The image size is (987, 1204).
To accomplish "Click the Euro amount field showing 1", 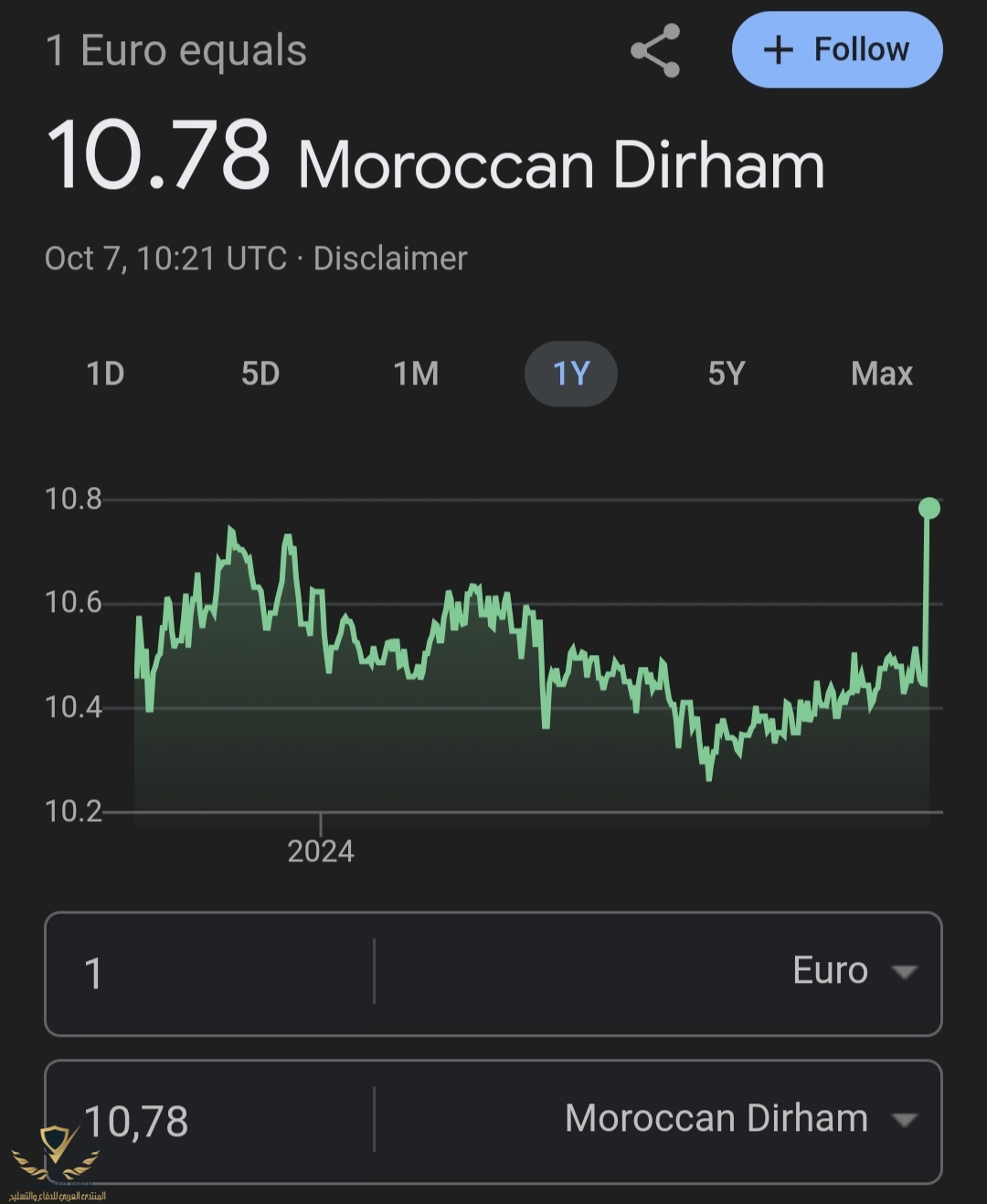I will pyautogui.click(x=210, y=973).
